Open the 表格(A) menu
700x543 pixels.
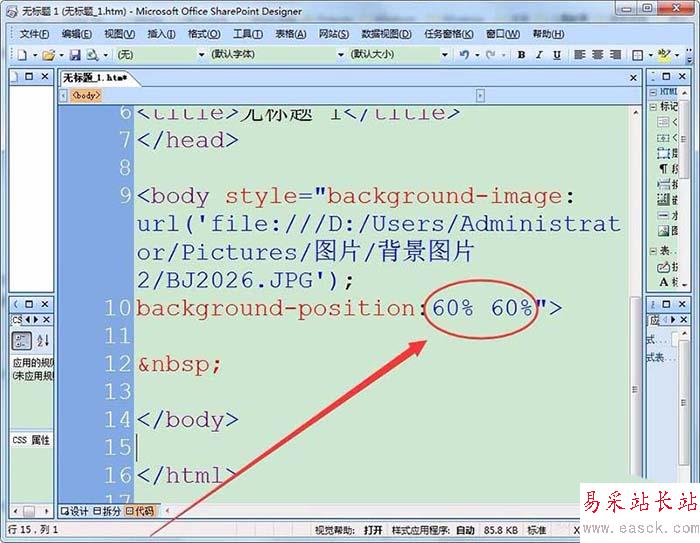point(291,34)
